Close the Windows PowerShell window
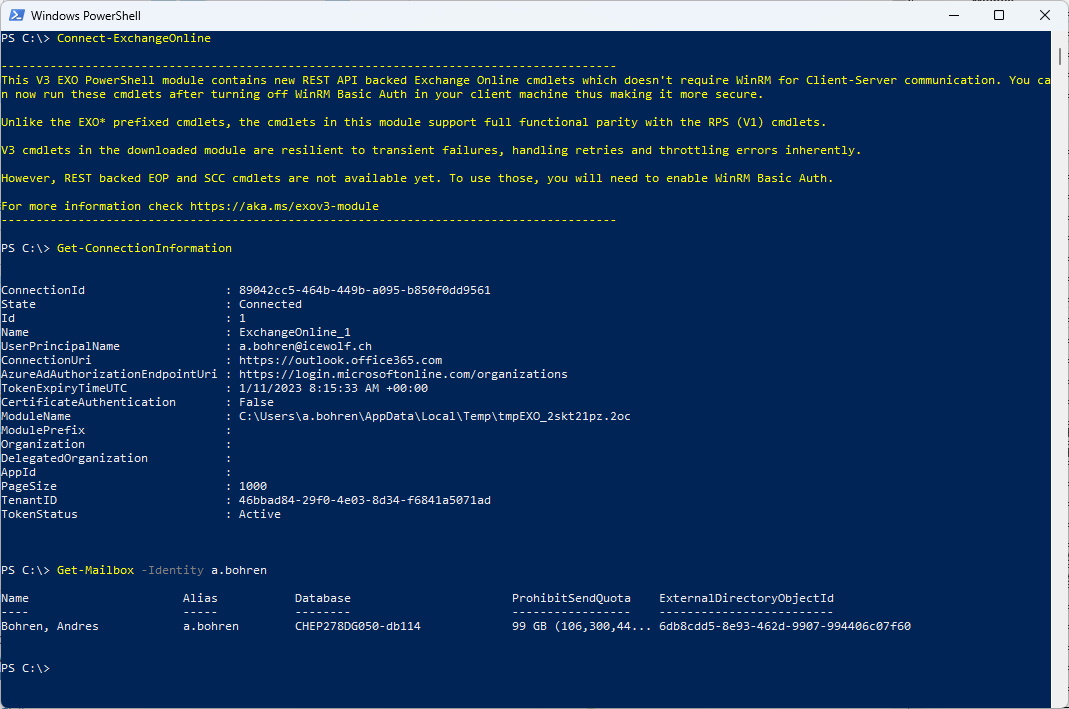1069x709 pixels. pyautogui.click(x=1044, y=15)
